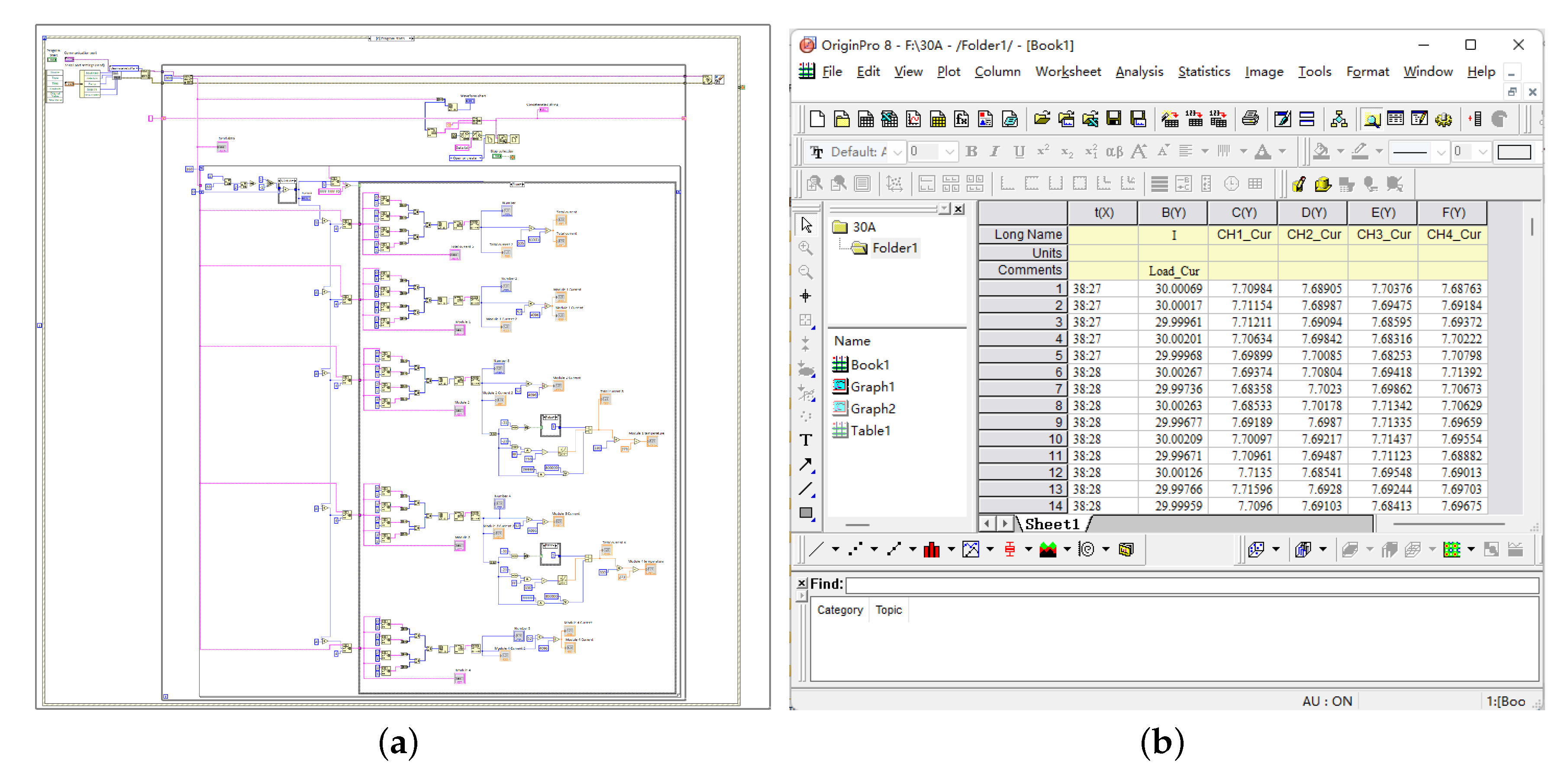Click the New Function fx icon
This screenshot has height=780, width=1568.
pos(962,119)
